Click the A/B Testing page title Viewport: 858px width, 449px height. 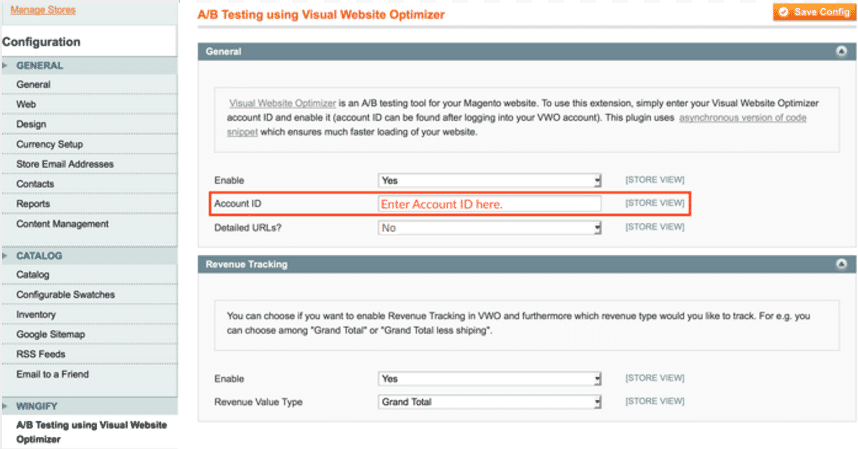(x=321, y=15)
